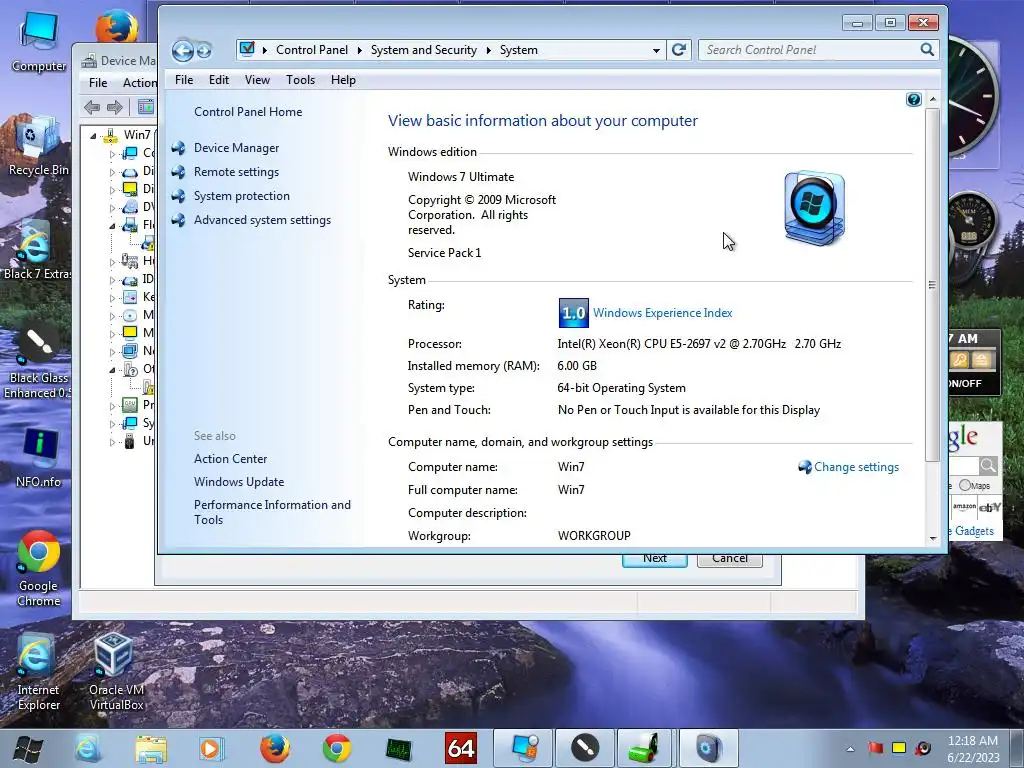Image resolution: width=1024 pixels, height=768 pixels.
Task: Click System and Security in breadcrumb
Action: (424, 50)
